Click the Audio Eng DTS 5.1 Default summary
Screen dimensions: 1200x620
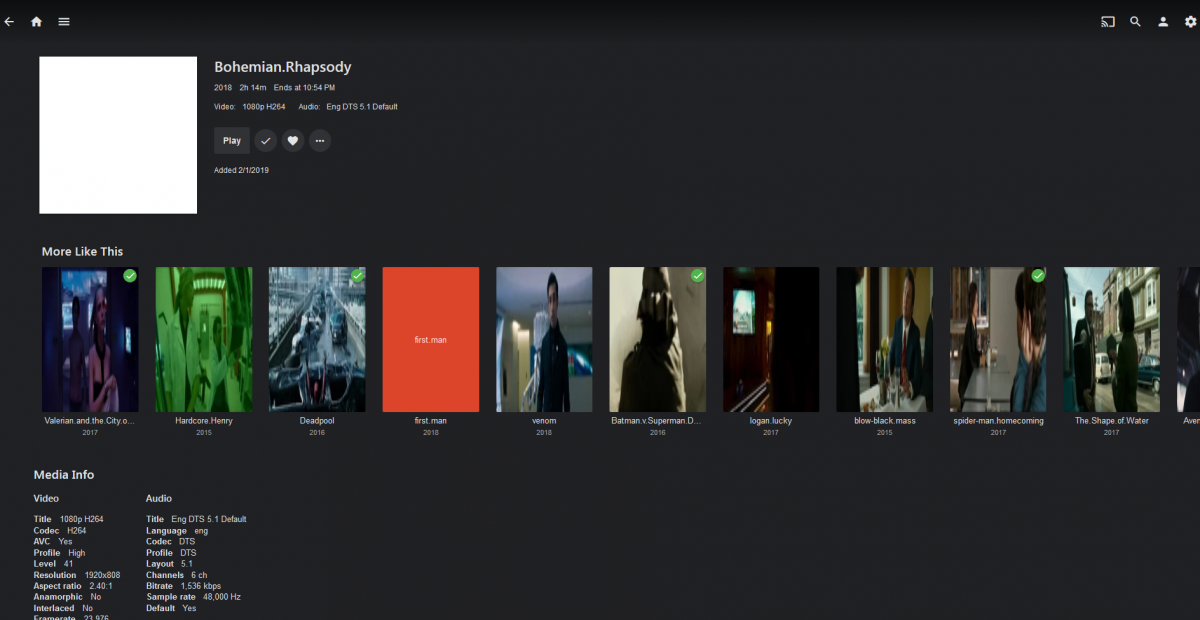coord(348,106)
